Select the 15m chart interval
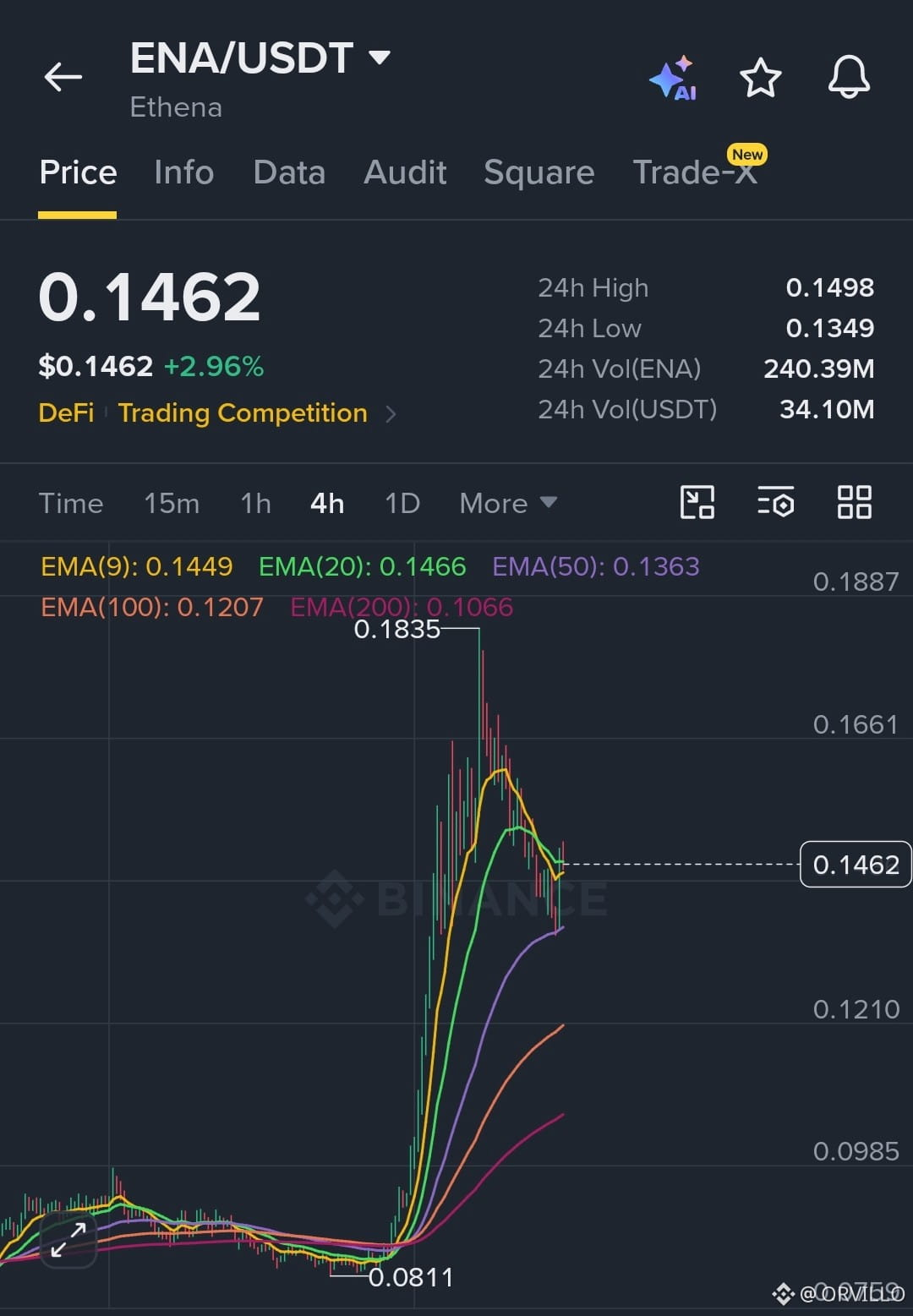This screenshot has height=1316, width=913. (x=172, y=504)
